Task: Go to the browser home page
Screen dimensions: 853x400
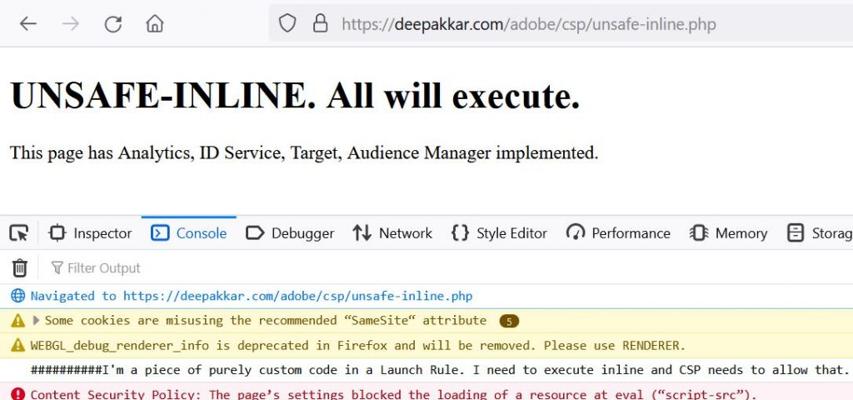Action: pyautogui.click(x=154, y=24)
